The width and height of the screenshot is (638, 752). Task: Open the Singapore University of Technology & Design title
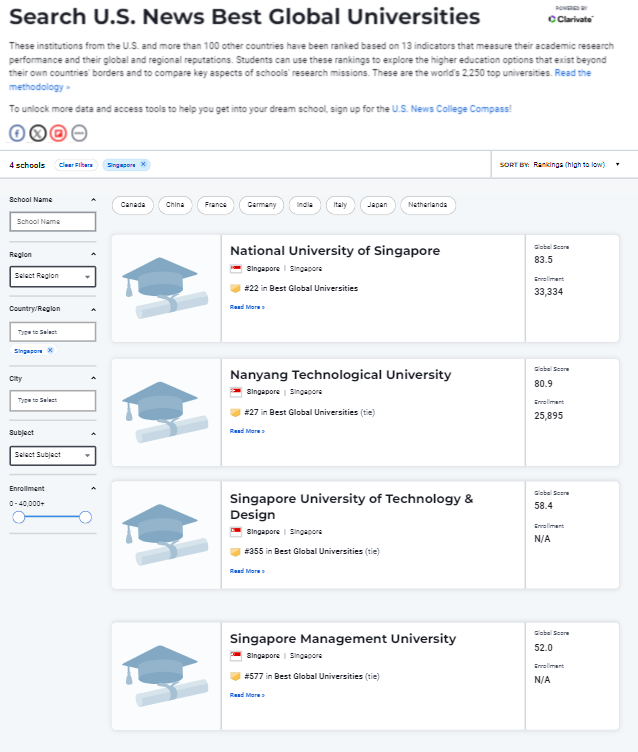(x=352, y=506)
